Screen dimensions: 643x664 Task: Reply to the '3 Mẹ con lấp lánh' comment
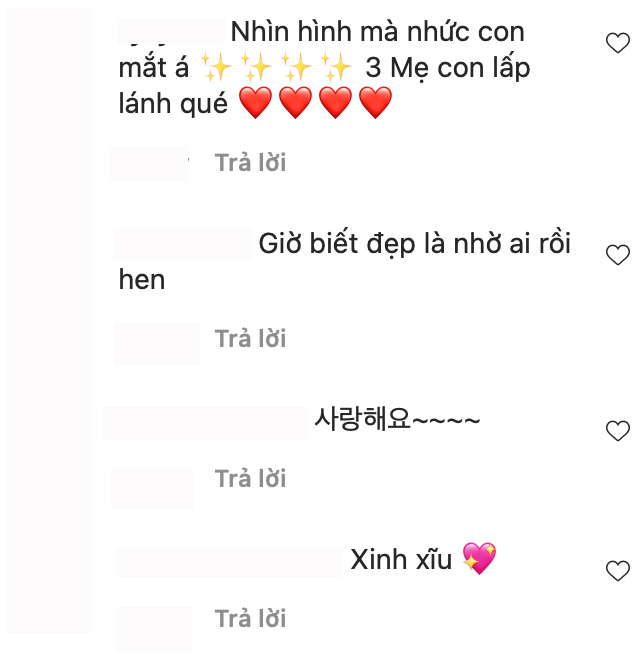click(250, 163)
